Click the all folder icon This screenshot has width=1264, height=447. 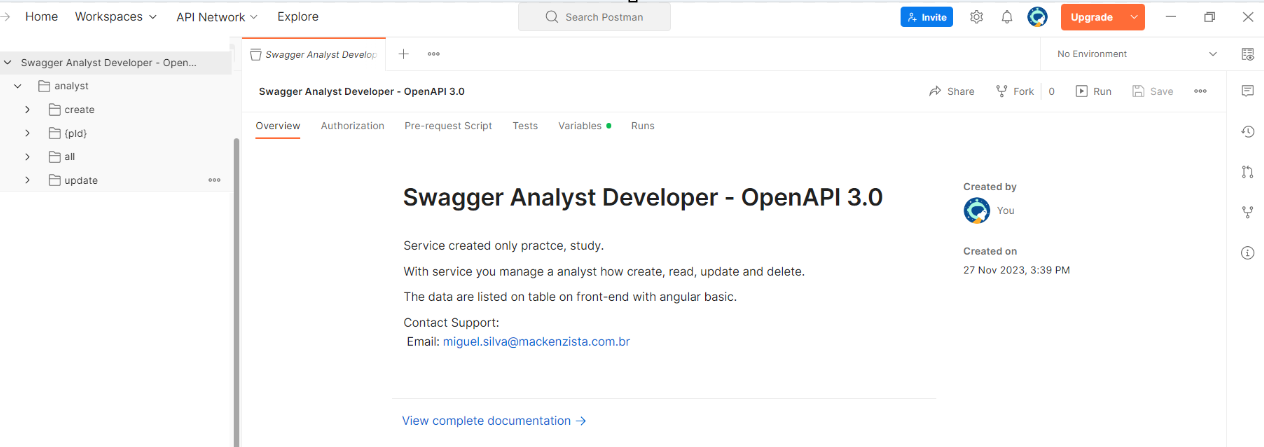click(x=55, y=156)
